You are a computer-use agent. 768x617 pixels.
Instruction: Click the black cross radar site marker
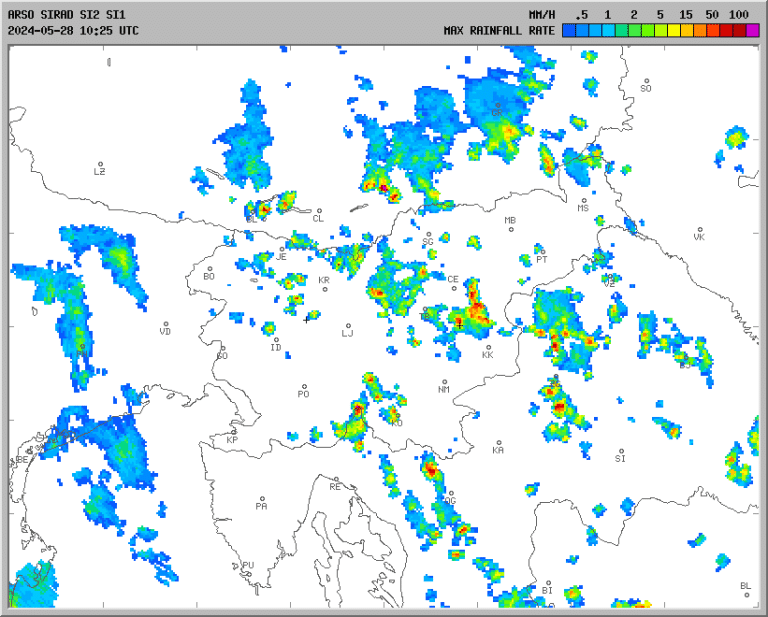point(306,319)
